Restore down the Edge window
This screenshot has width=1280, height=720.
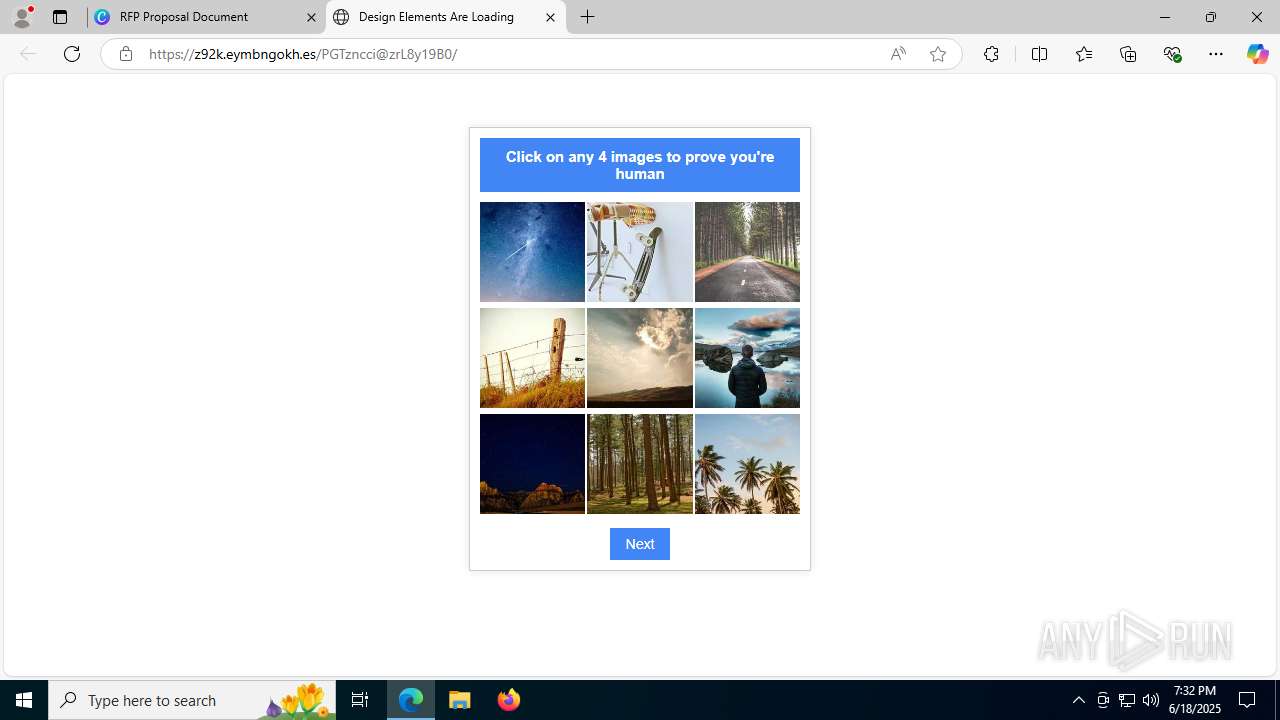1211,17
